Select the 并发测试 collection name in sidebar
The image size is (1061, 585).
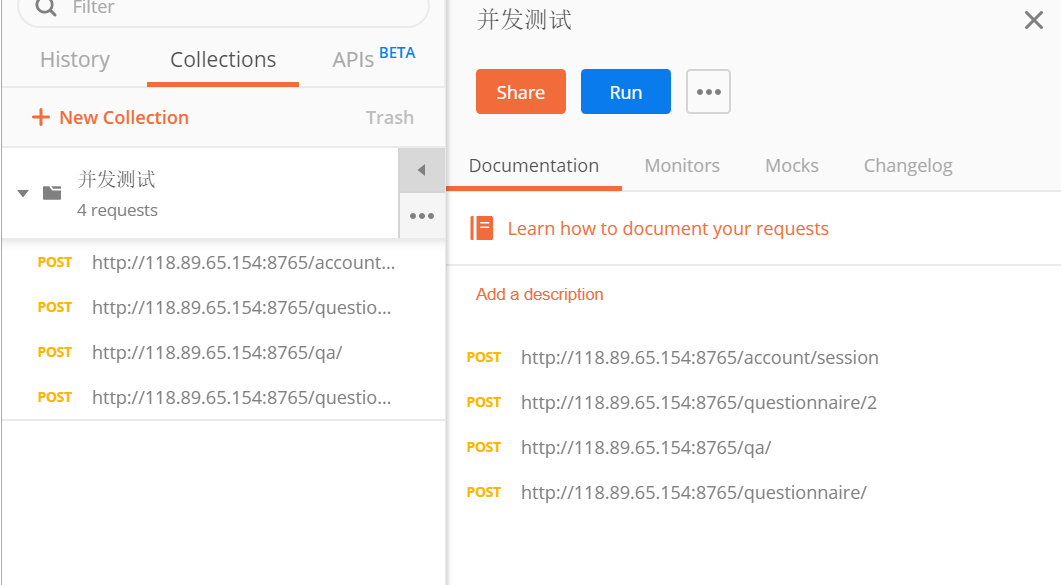point(116,179)
